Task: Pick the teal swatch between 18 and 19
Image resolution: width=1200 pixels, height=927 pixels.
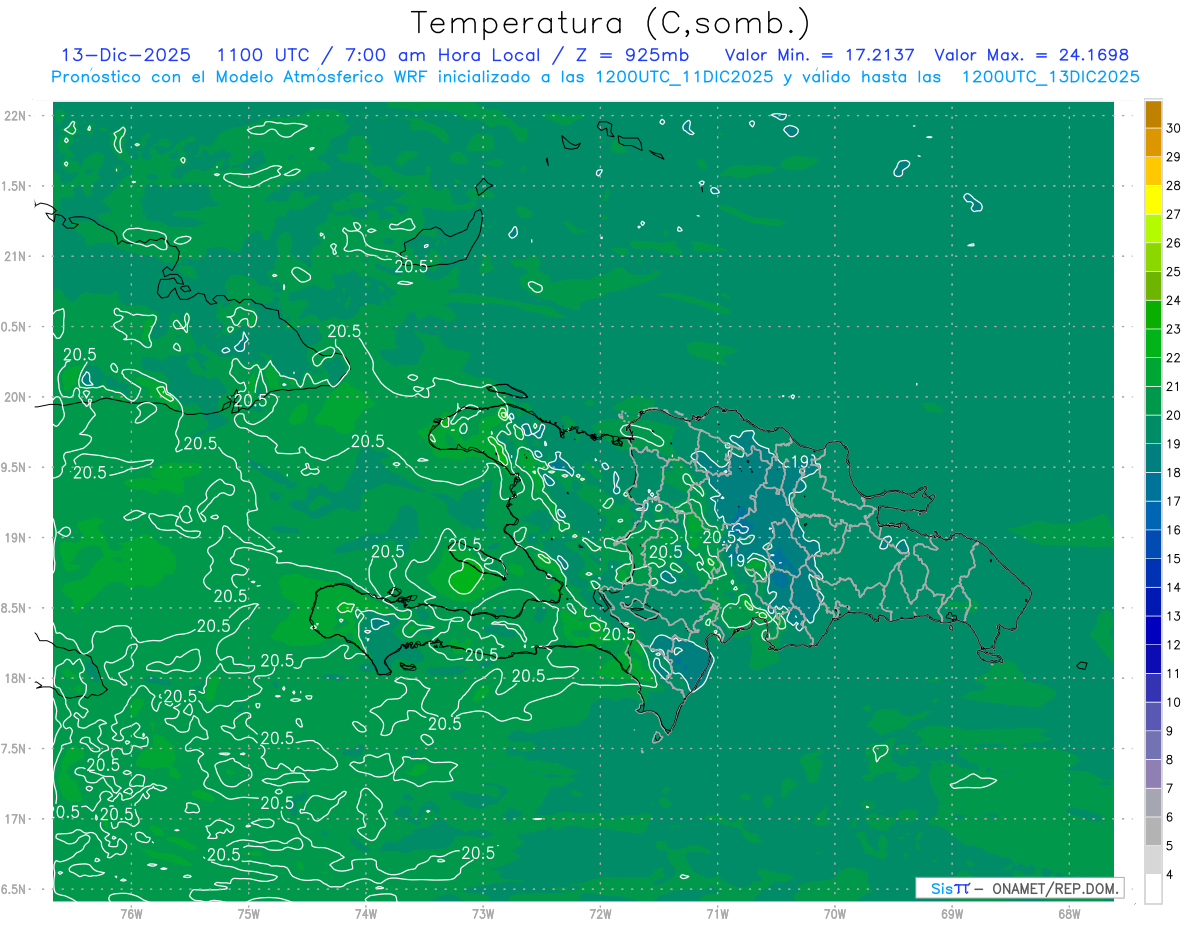Action: pyautogui.click(x=1153, y=459)
